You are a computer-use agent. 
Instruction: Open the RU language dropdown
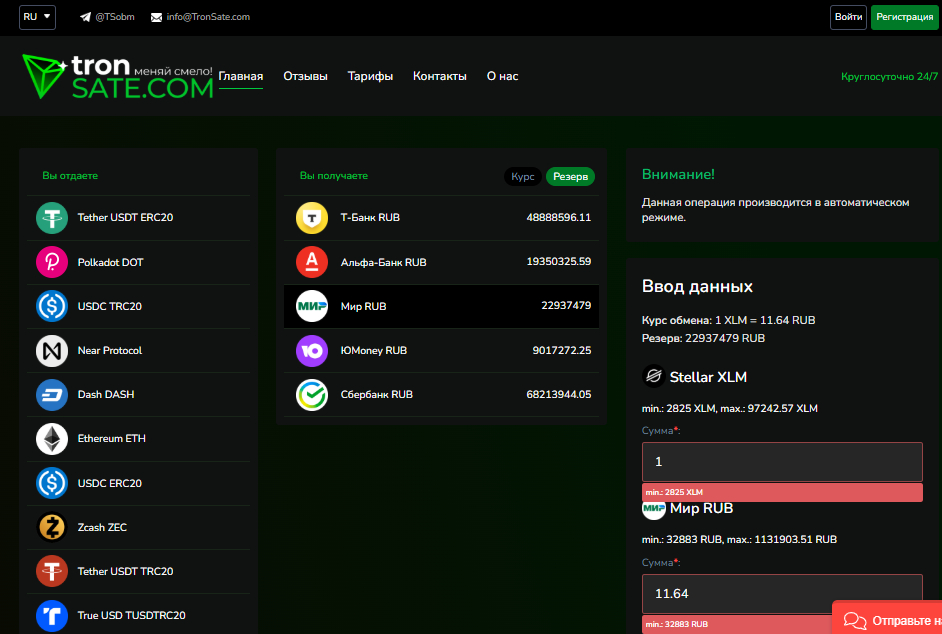tap(38, 17)
